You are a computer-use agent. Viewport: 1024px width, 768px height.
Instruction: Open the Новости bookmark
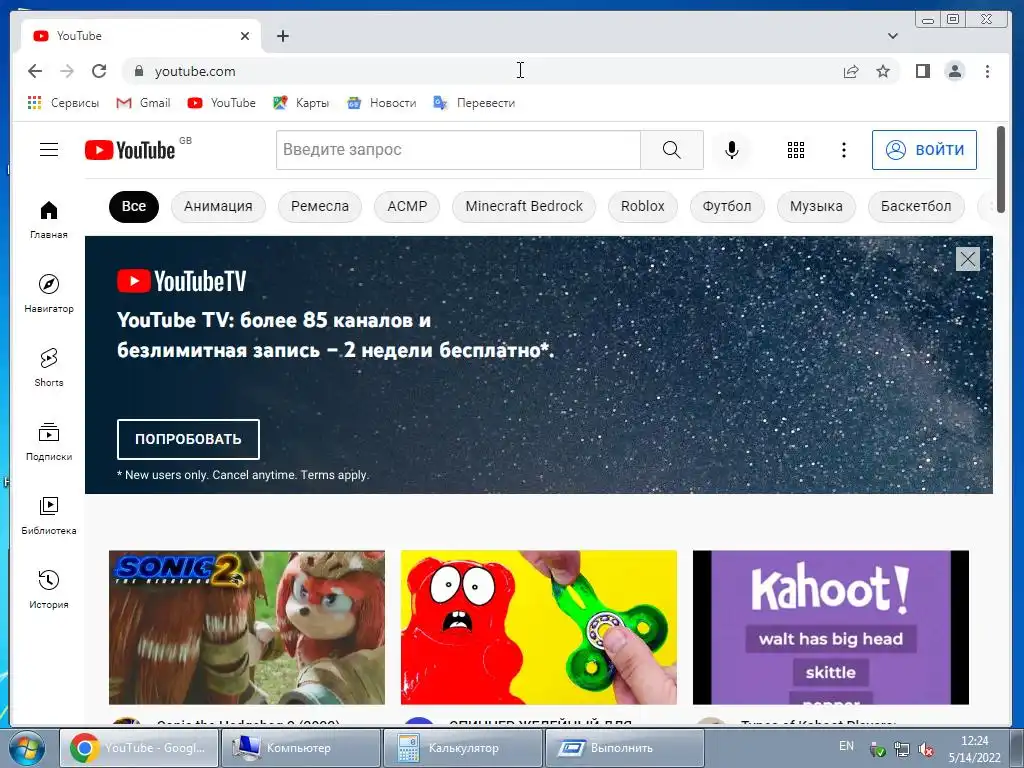381,103
